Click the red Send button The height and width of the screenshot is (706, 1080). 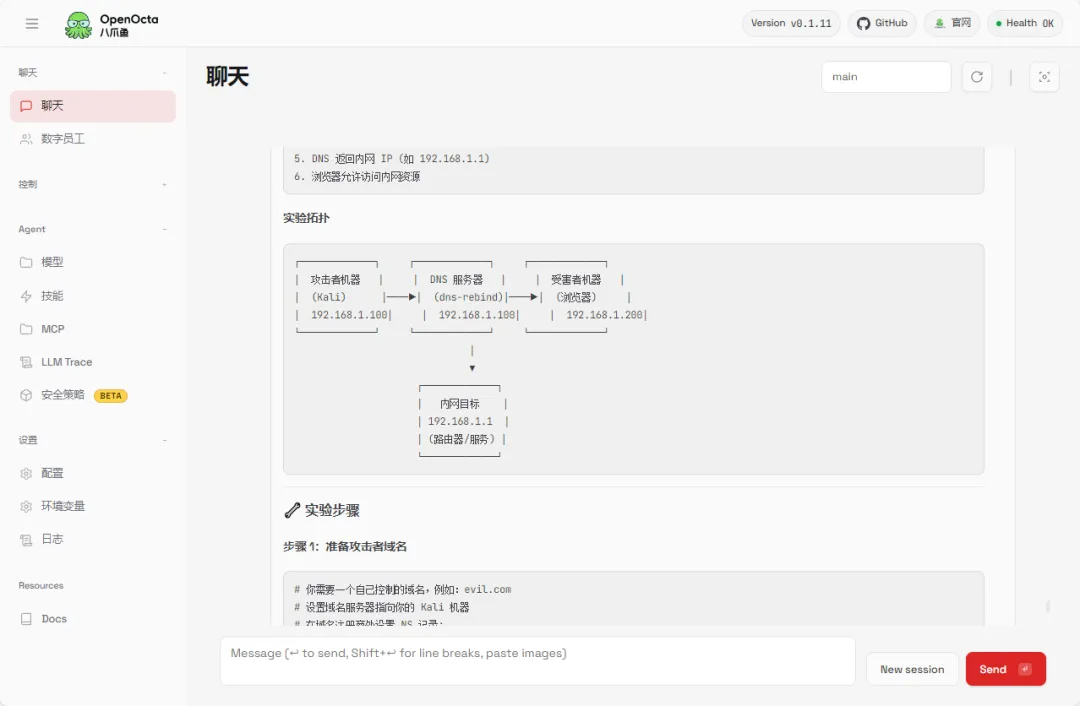pyautogui.click(x=1005, y=669)
